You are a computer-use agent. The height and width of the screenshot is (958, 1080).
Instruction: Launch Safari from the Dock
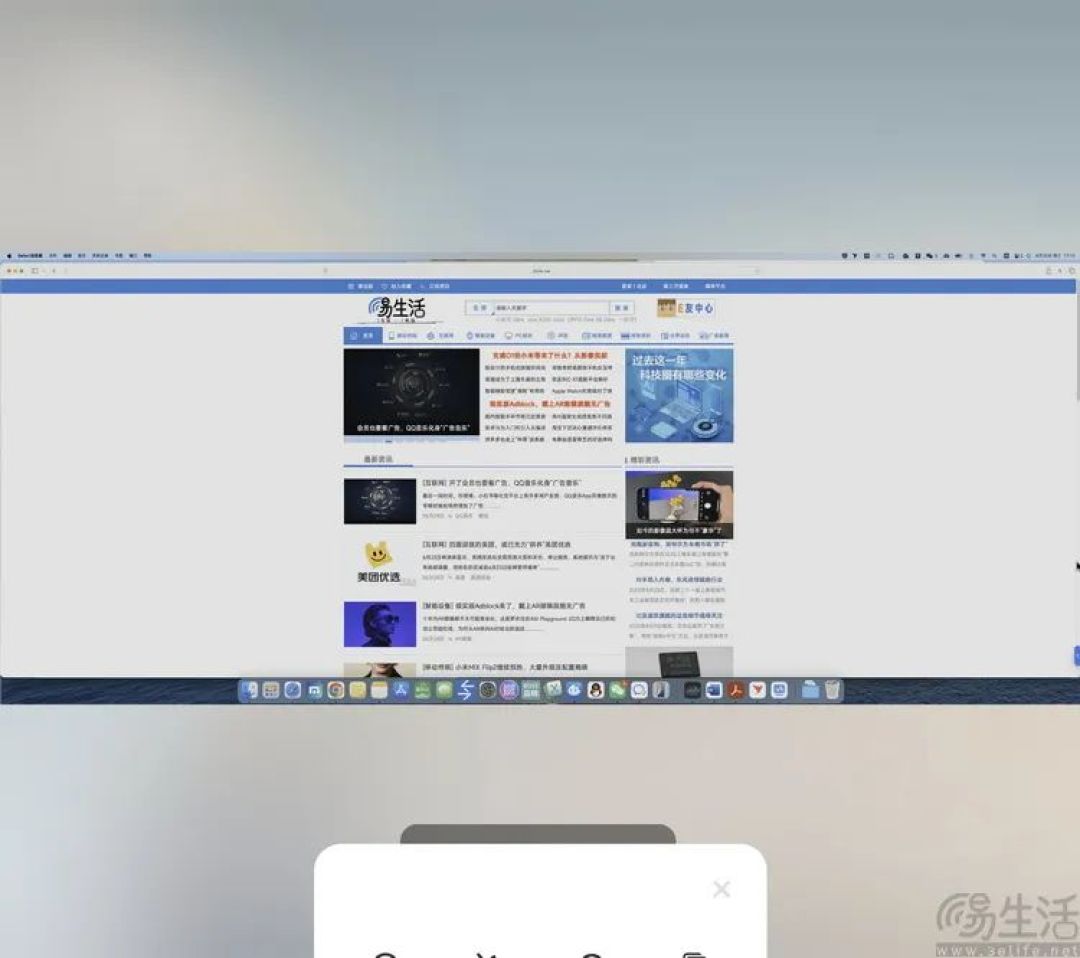click(293, 689)
